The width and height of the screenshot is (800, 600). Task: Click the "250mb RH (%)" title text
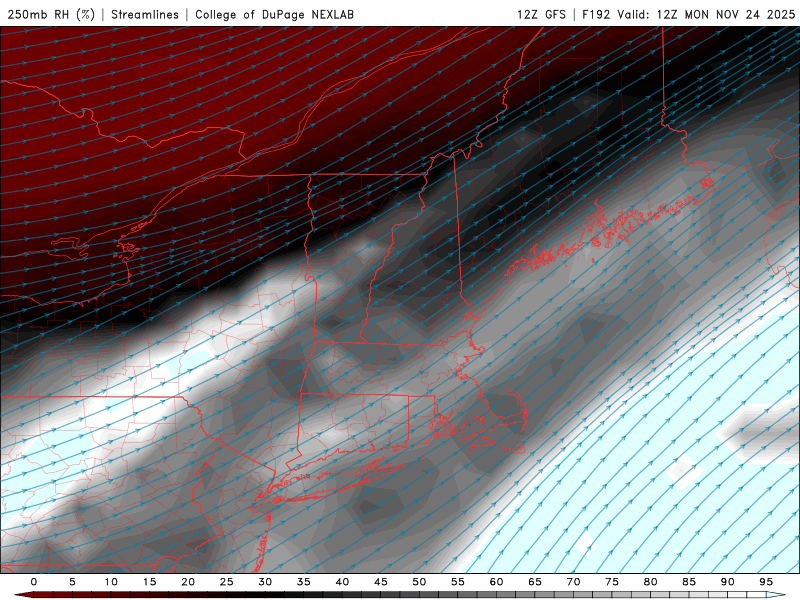pyautogui.click(x=51, y=14)
